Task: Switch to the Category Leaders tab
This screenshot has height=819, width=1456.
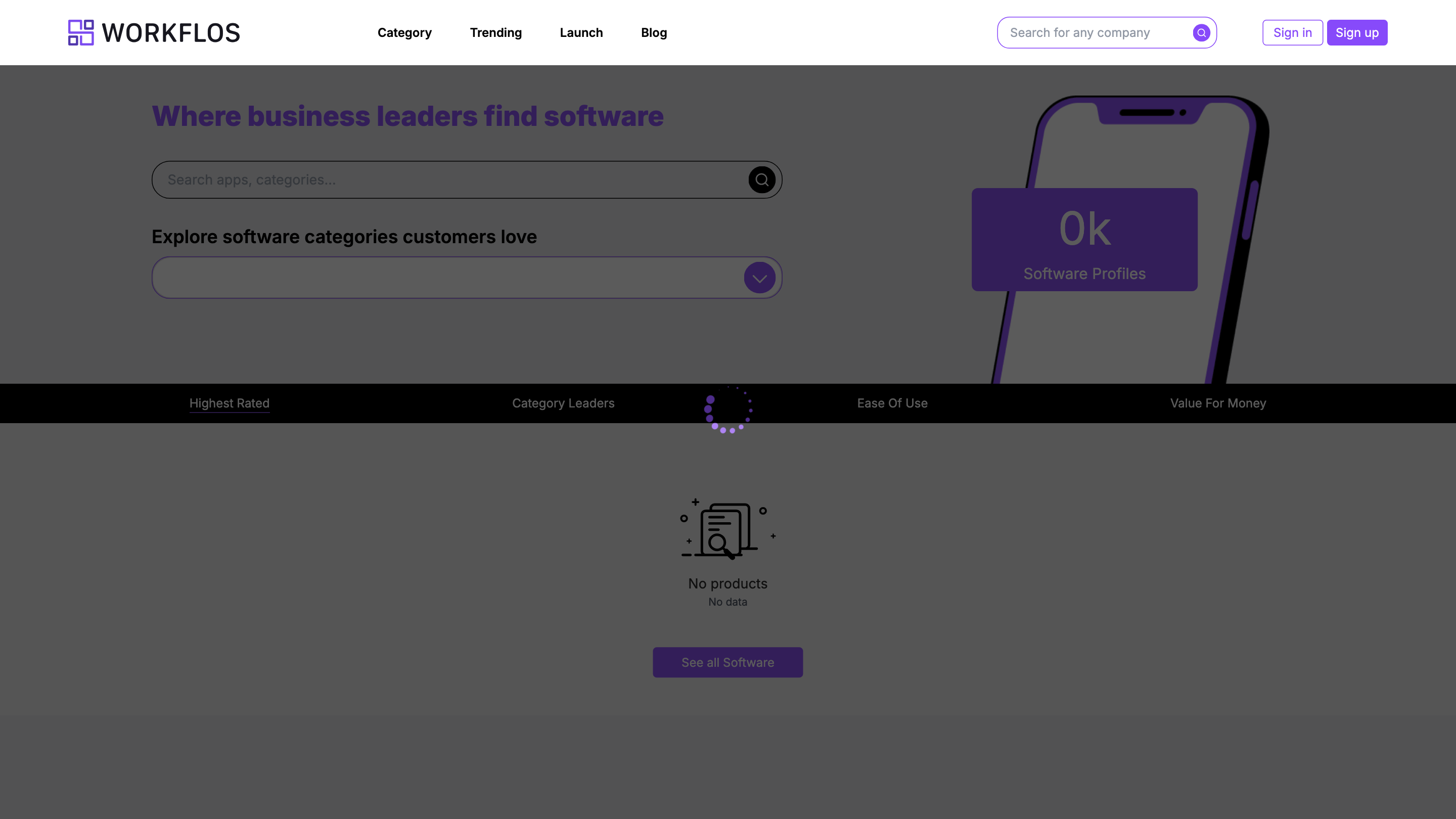Action: pyautogui.click(x=563, y=403)
